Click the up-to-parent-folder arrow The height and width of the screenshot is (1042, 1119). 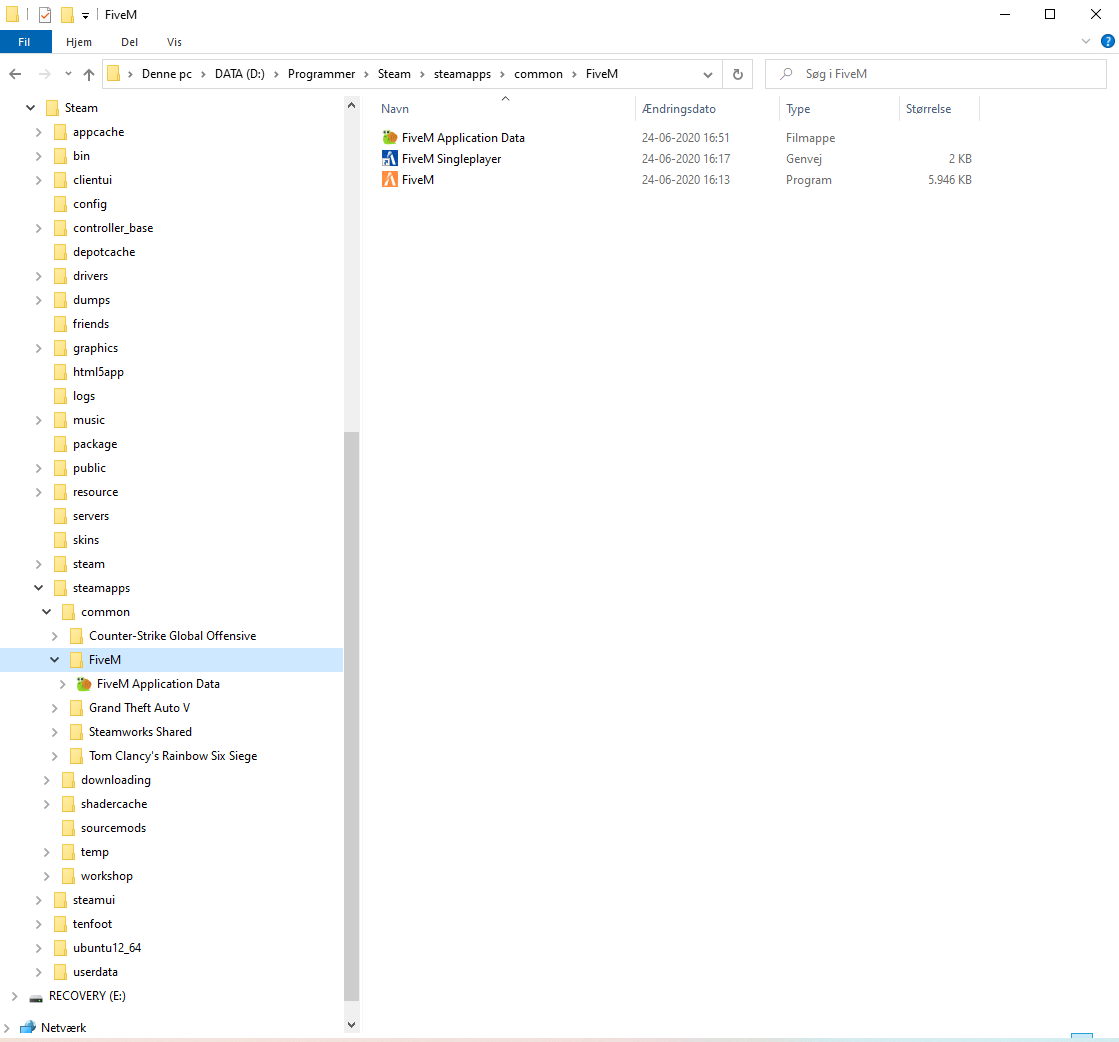point(88,73)
